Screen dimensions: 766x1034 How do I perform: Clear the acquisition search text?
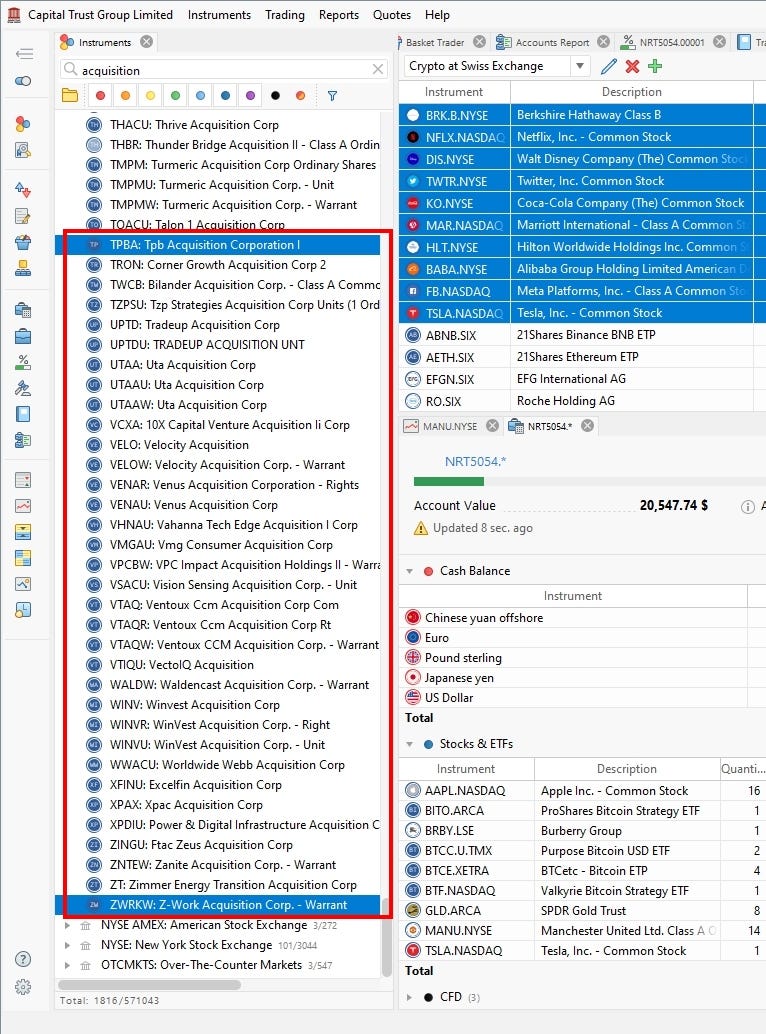[x=378, y=69]
